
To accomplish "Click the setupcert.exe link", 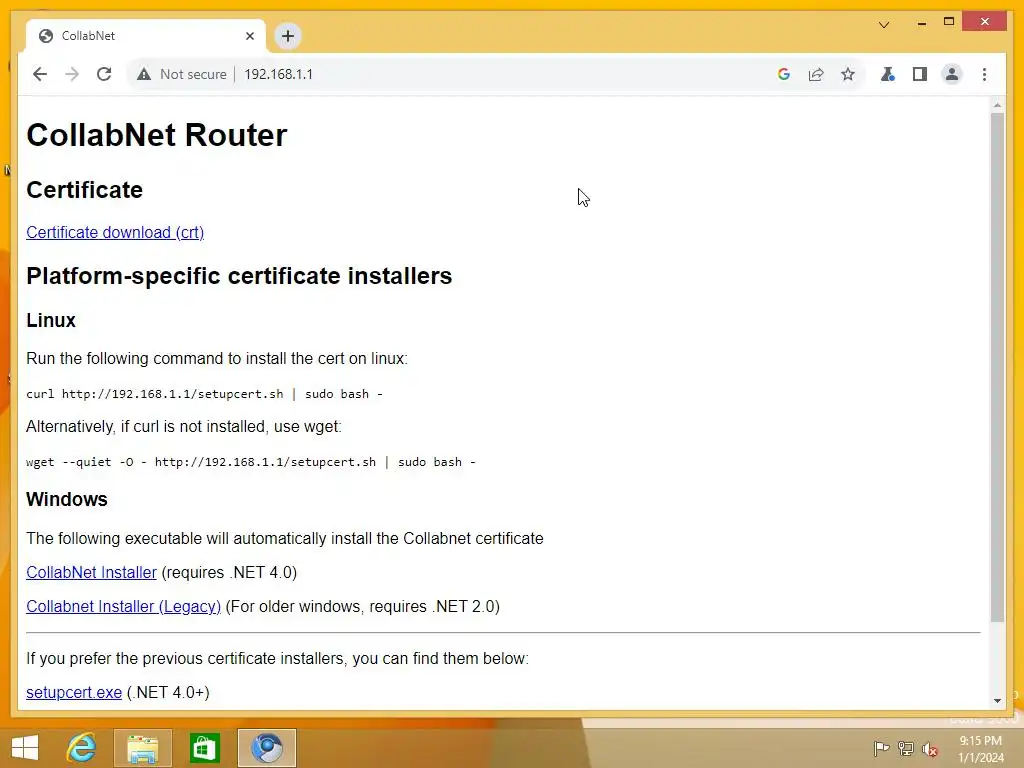I will coord(74,692).
